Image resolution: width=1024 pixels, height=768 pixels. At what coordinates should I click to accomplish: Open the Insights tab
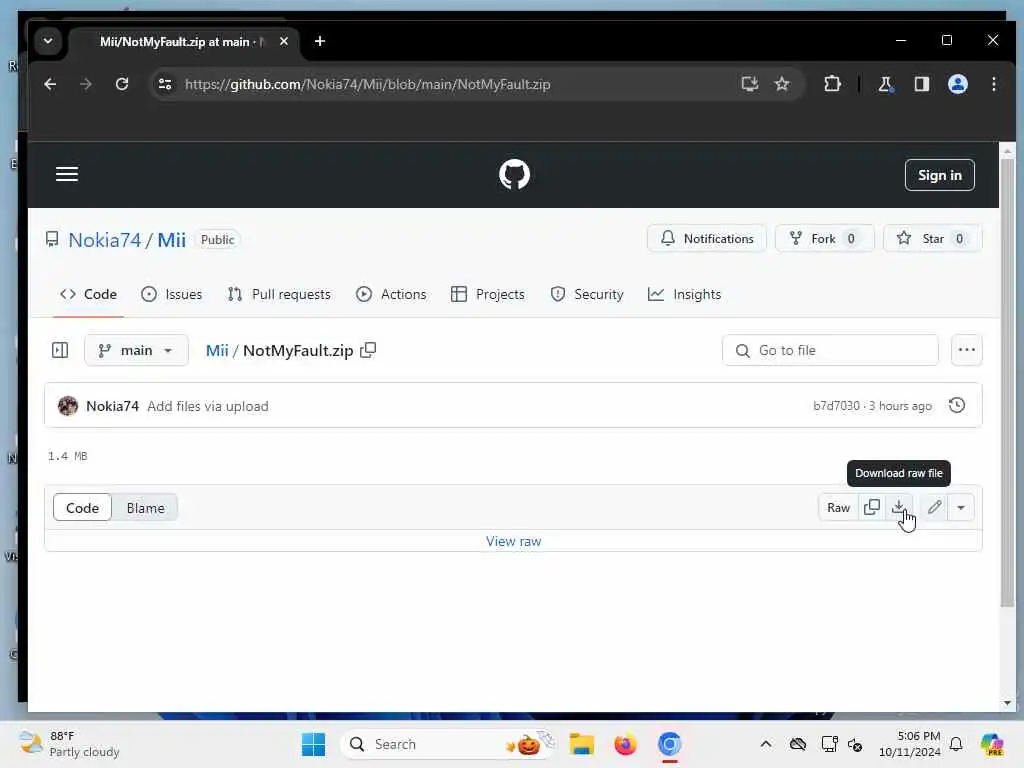[684, 295]
